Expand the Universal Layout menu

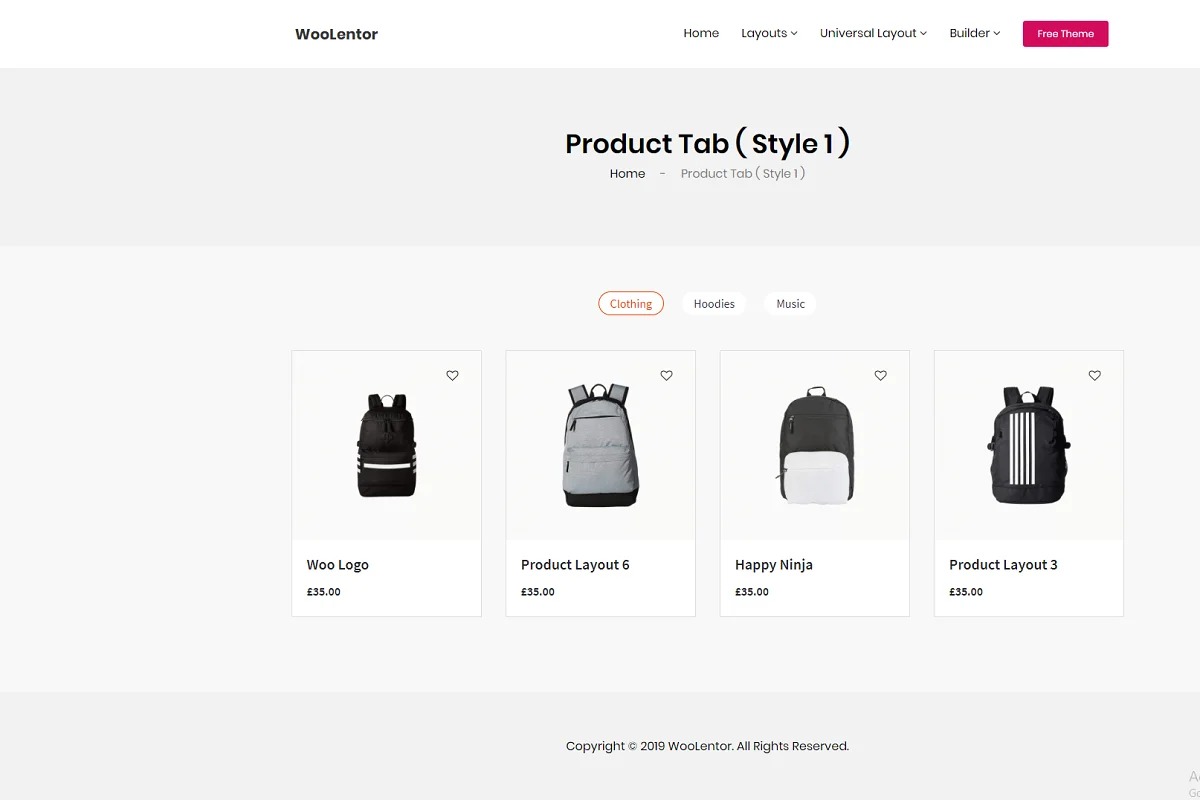coord(873,33)
